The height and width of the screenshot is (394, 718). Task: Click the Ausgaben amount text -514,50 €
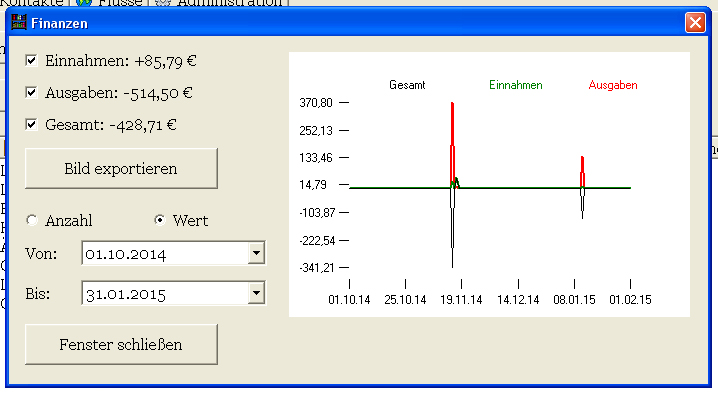[x=158, y=93]
